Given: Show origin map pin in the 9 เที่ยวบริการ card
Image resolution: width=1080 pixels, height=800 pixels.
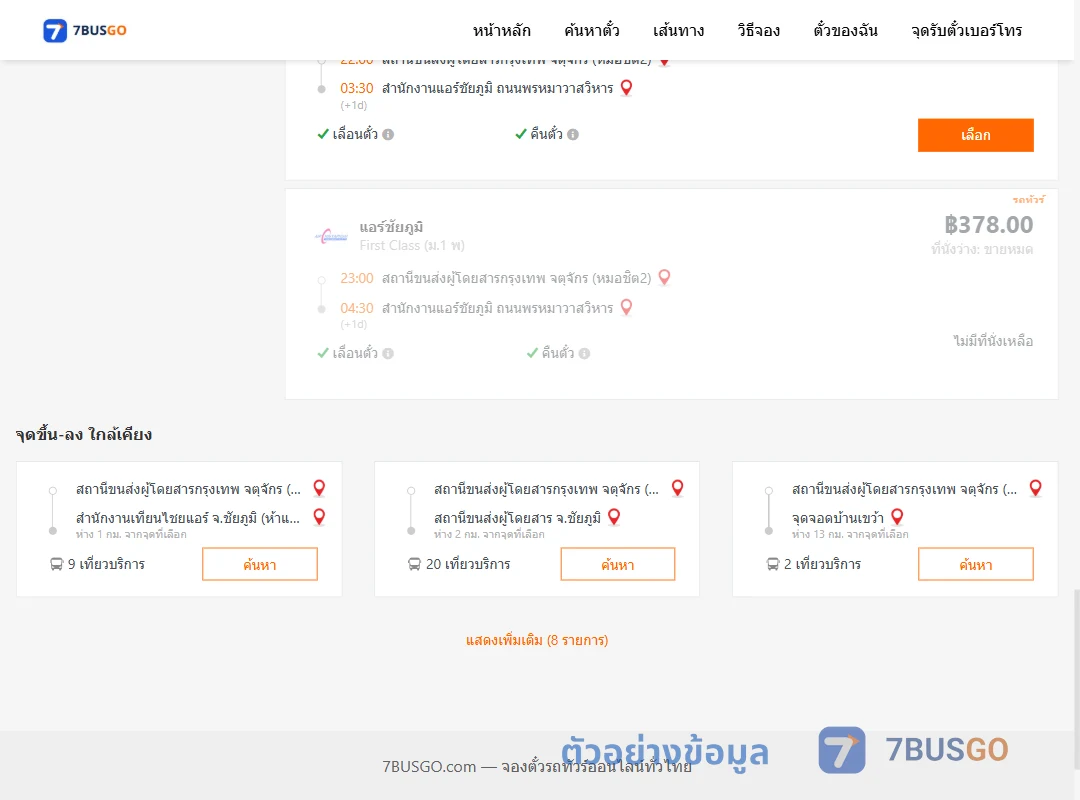Looking at the screenshot, I should point(319,488).
